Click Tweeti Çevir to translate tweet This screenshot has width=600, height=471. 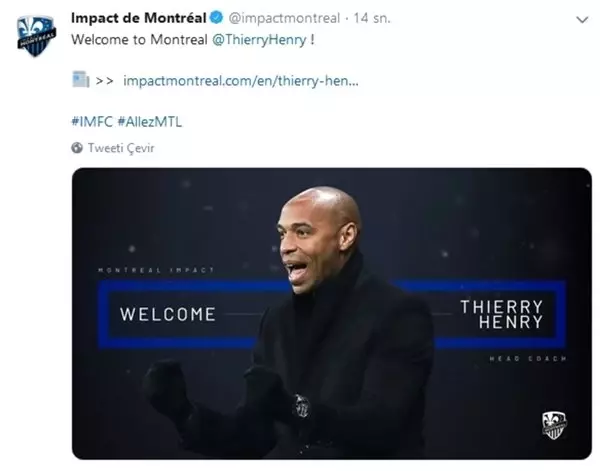click(x=121, y=148)
